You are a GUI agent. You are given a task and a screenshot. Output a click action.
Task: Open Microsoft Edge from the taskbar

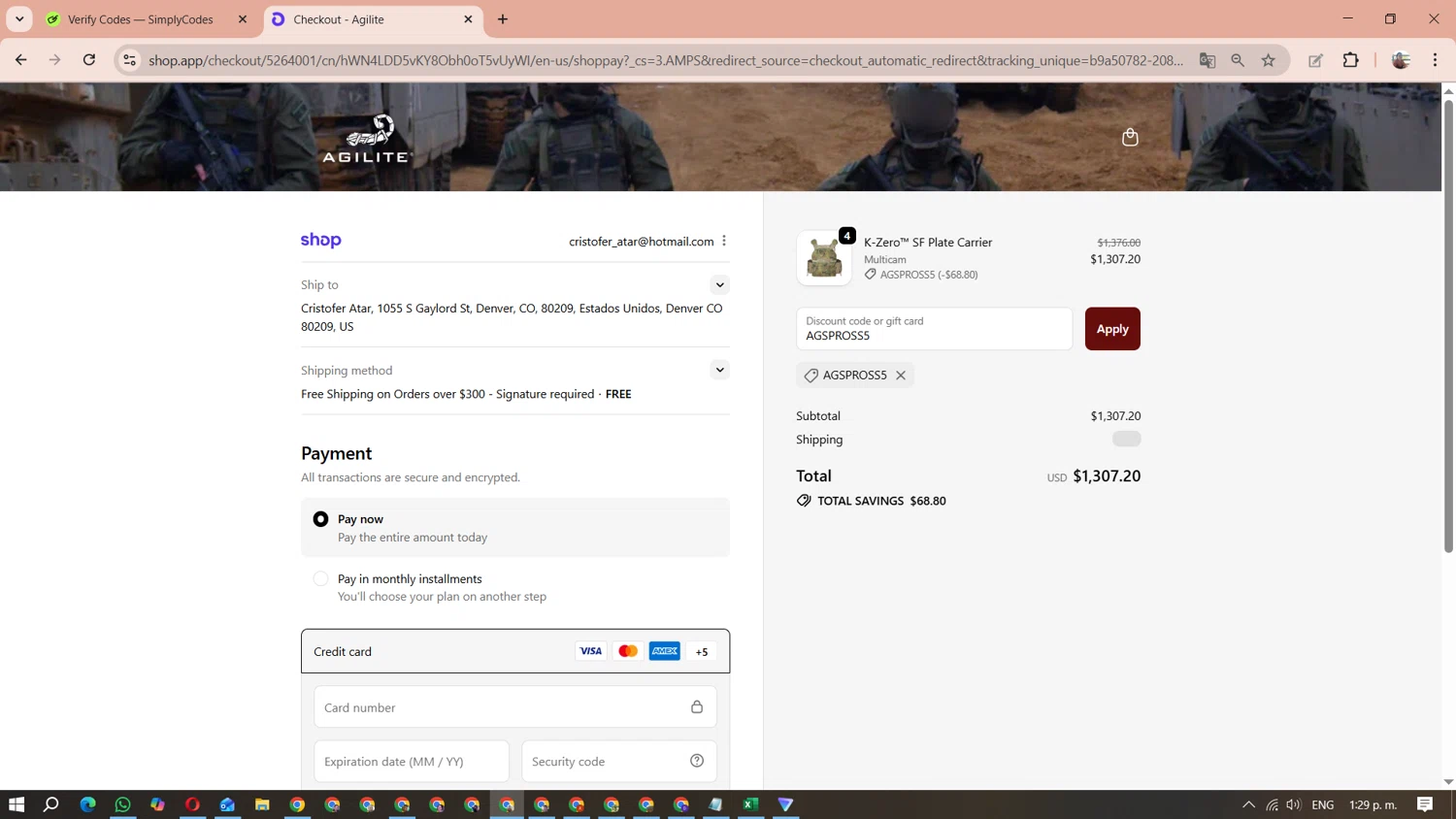pos(87,804)
